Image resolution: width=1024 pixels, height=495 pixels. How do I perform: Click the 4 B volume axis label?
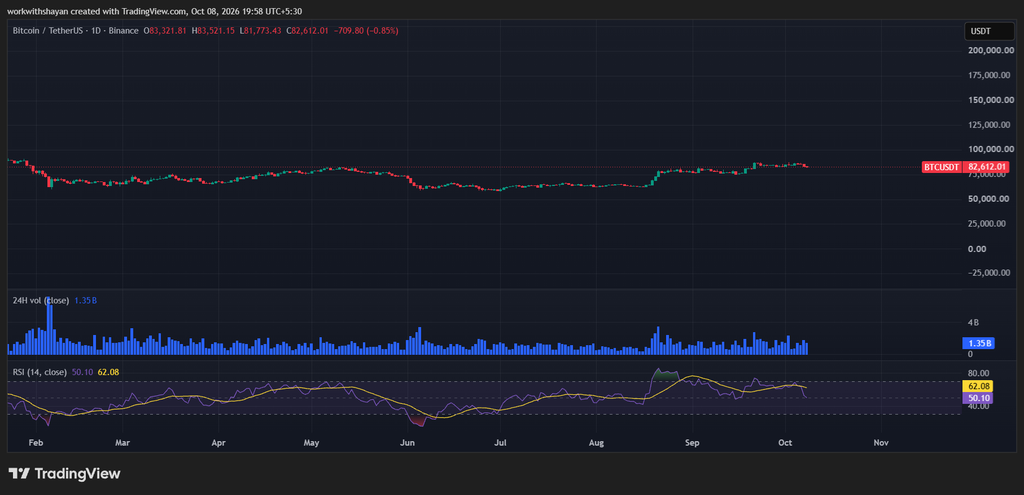[973, 323]
